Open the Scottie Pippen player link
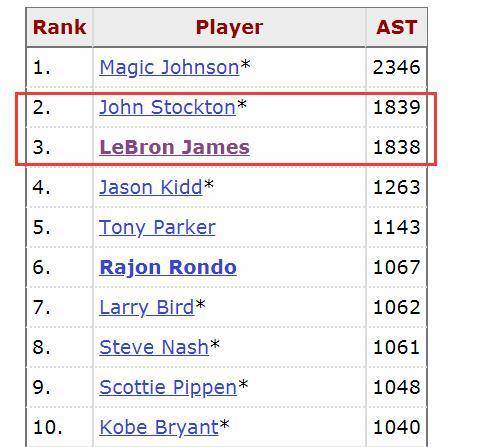This screenshot has height=447, width=477. [x=168, y=387]
